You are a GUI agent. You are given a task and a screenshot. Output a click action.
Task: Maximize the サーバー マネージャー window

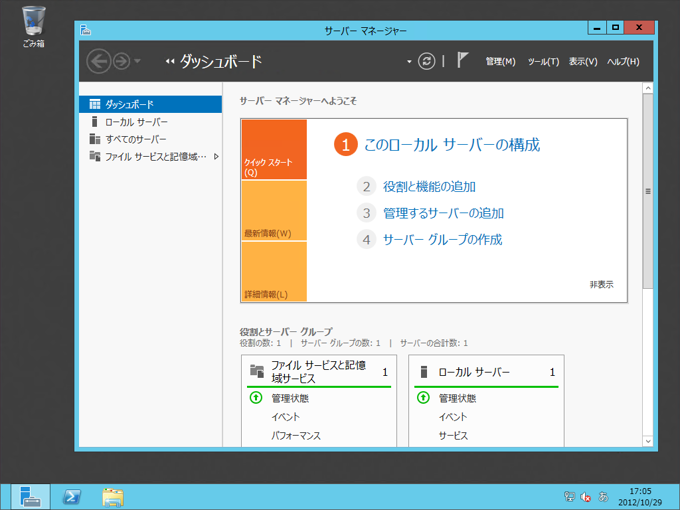615,28
